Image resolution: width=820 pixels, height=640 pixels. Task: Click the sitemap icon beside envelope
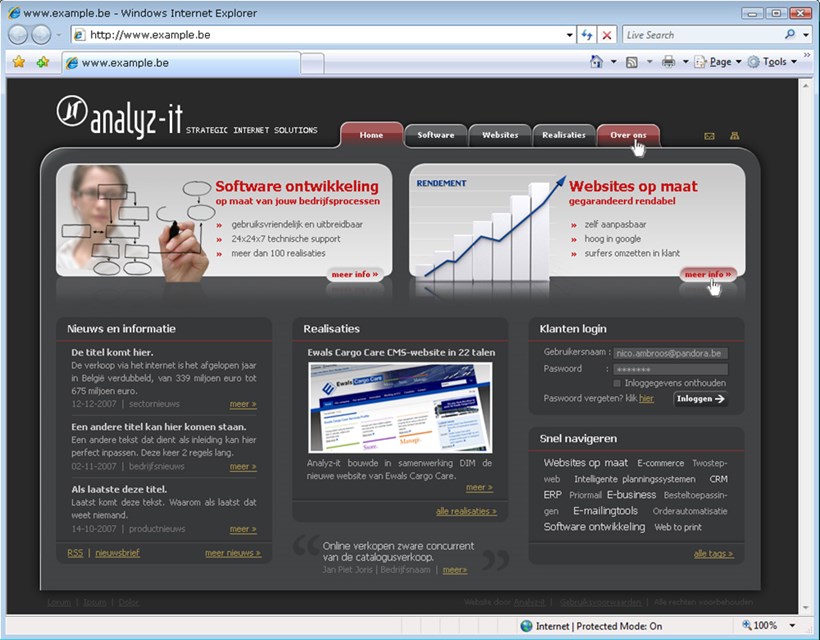point(735,136)
